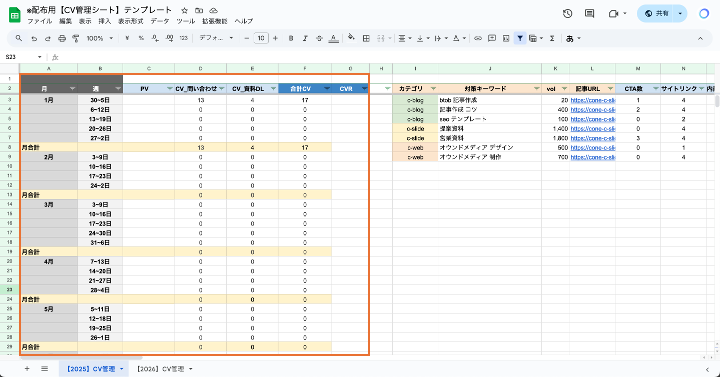Screen dimensions: 720x377
Task: Open the text color picker
Action: [x=334, y=39]
